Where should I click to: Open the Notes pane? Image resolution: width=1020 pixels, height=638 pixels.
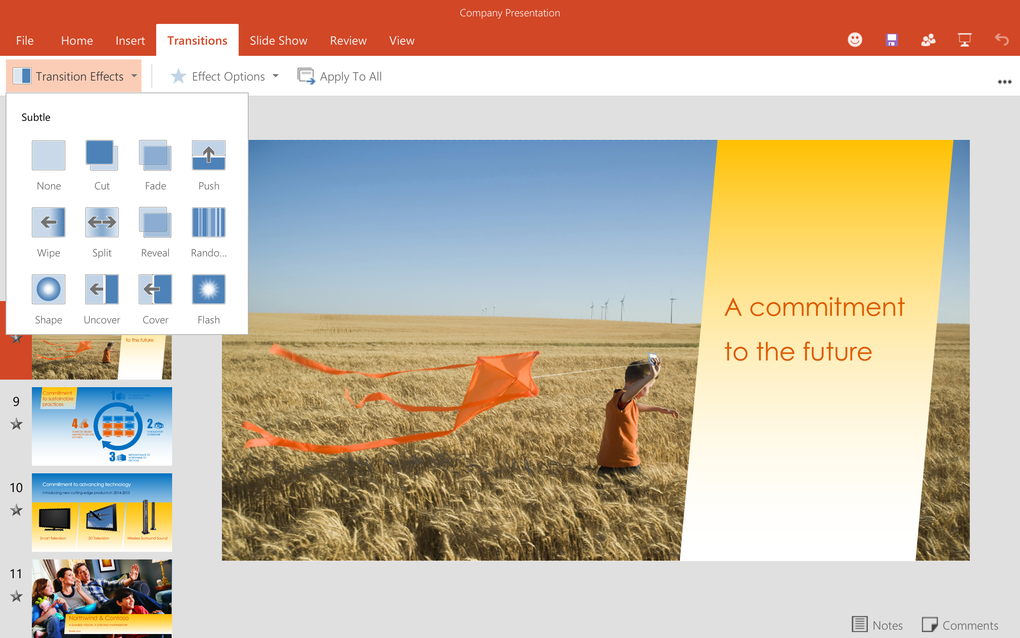877,624
